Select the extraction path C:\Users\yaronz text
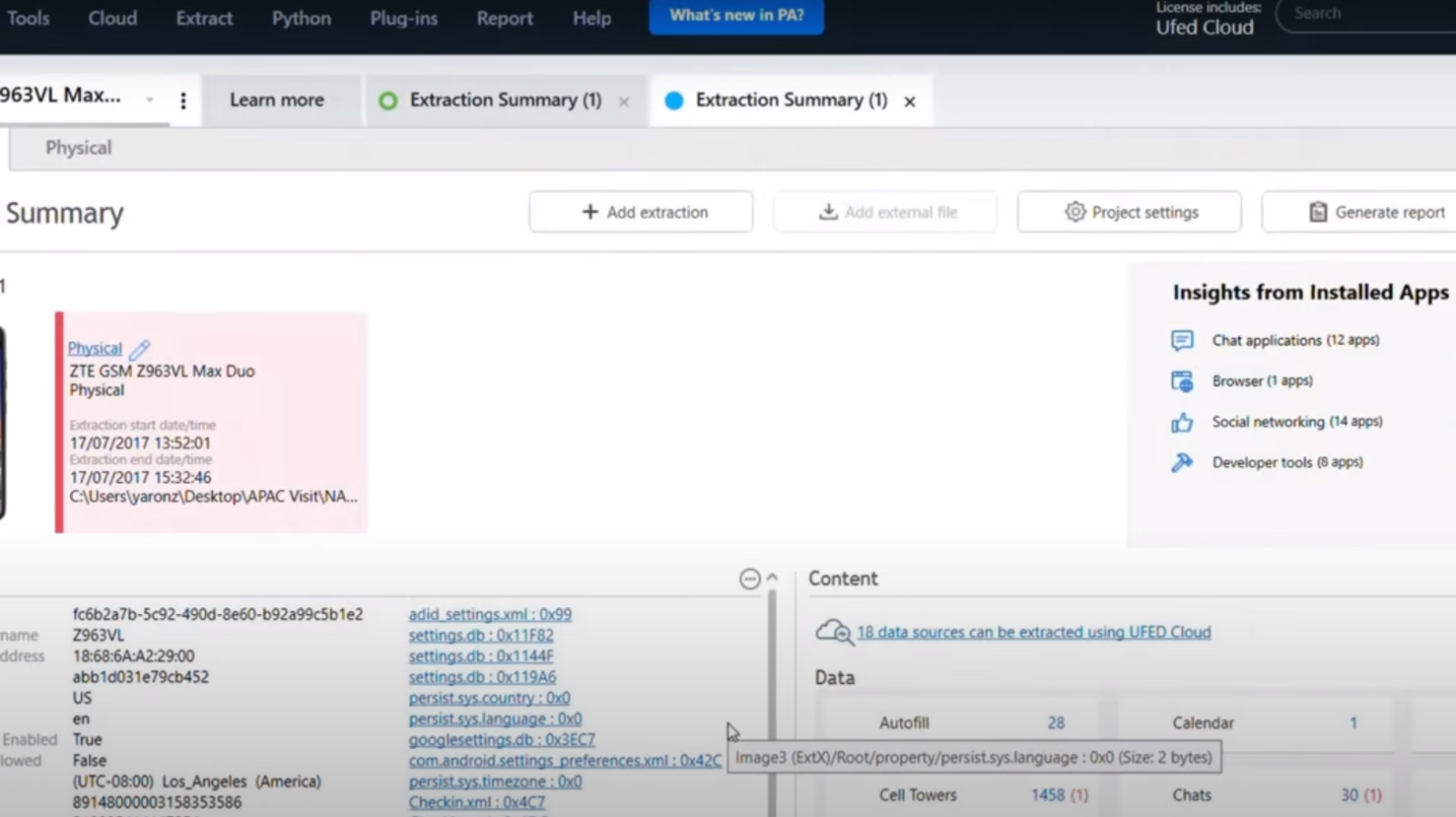 coord(213,497)
